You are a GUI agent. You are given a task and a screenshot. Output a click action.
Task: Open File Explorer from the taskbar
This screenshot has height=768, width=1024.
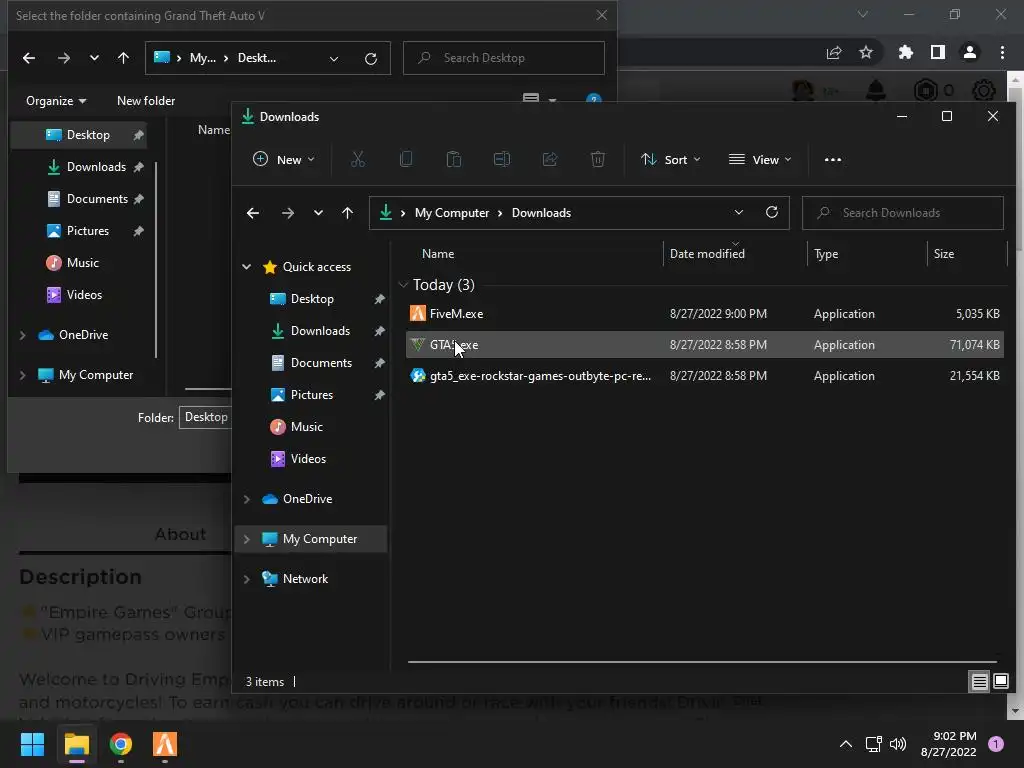coord(76,744)
